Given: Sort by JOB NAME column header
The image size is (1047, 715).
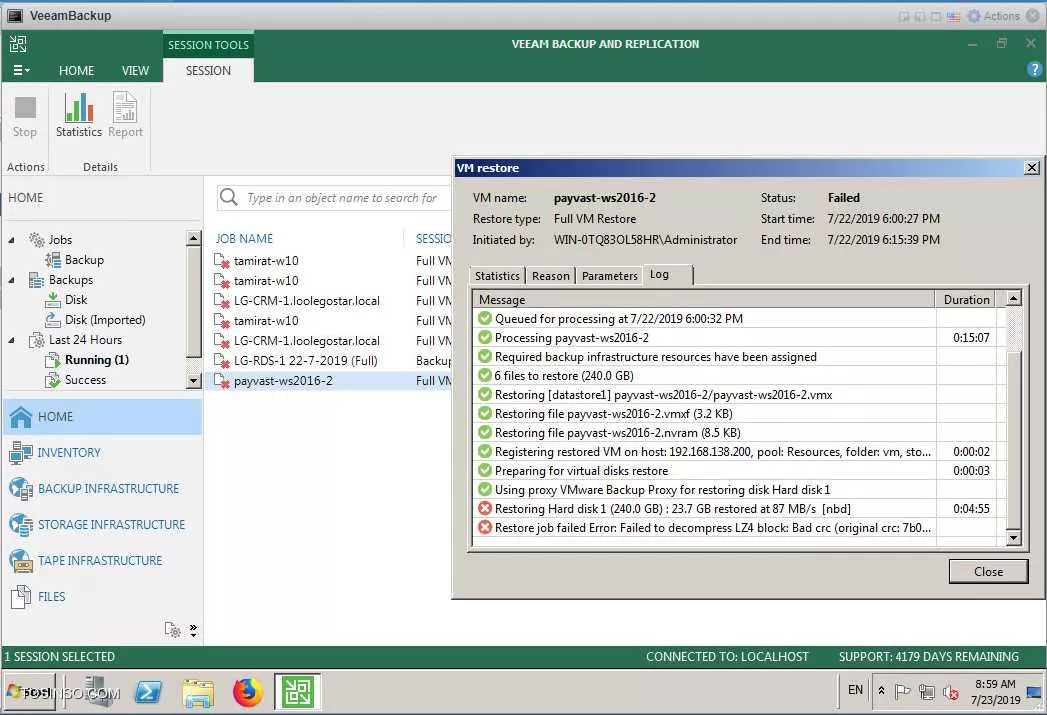Looking at the screenshot, I should point(244,238).
